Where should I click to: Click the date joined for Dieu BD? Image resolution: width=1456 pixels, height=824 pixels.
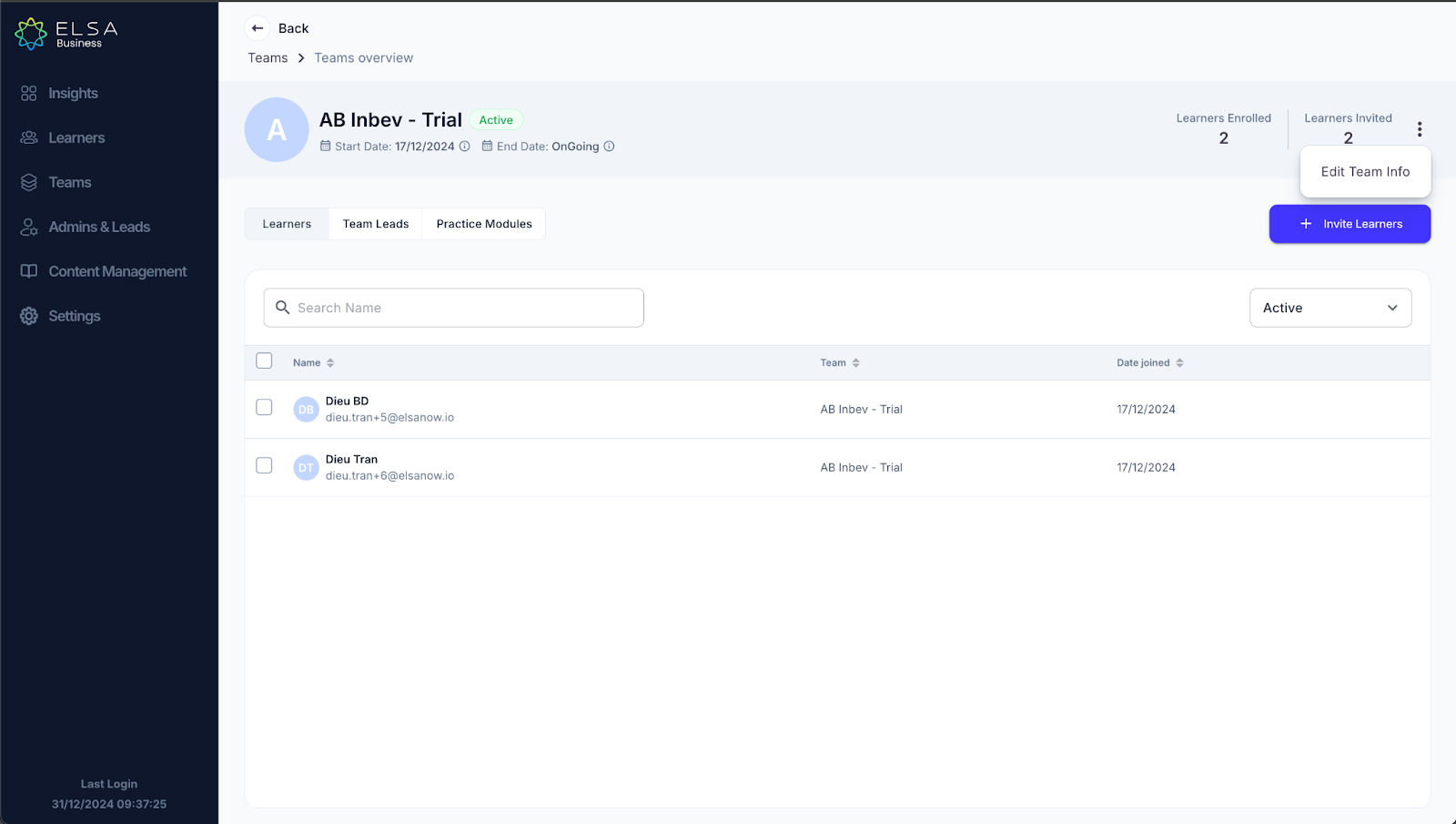click(1146, 409)
